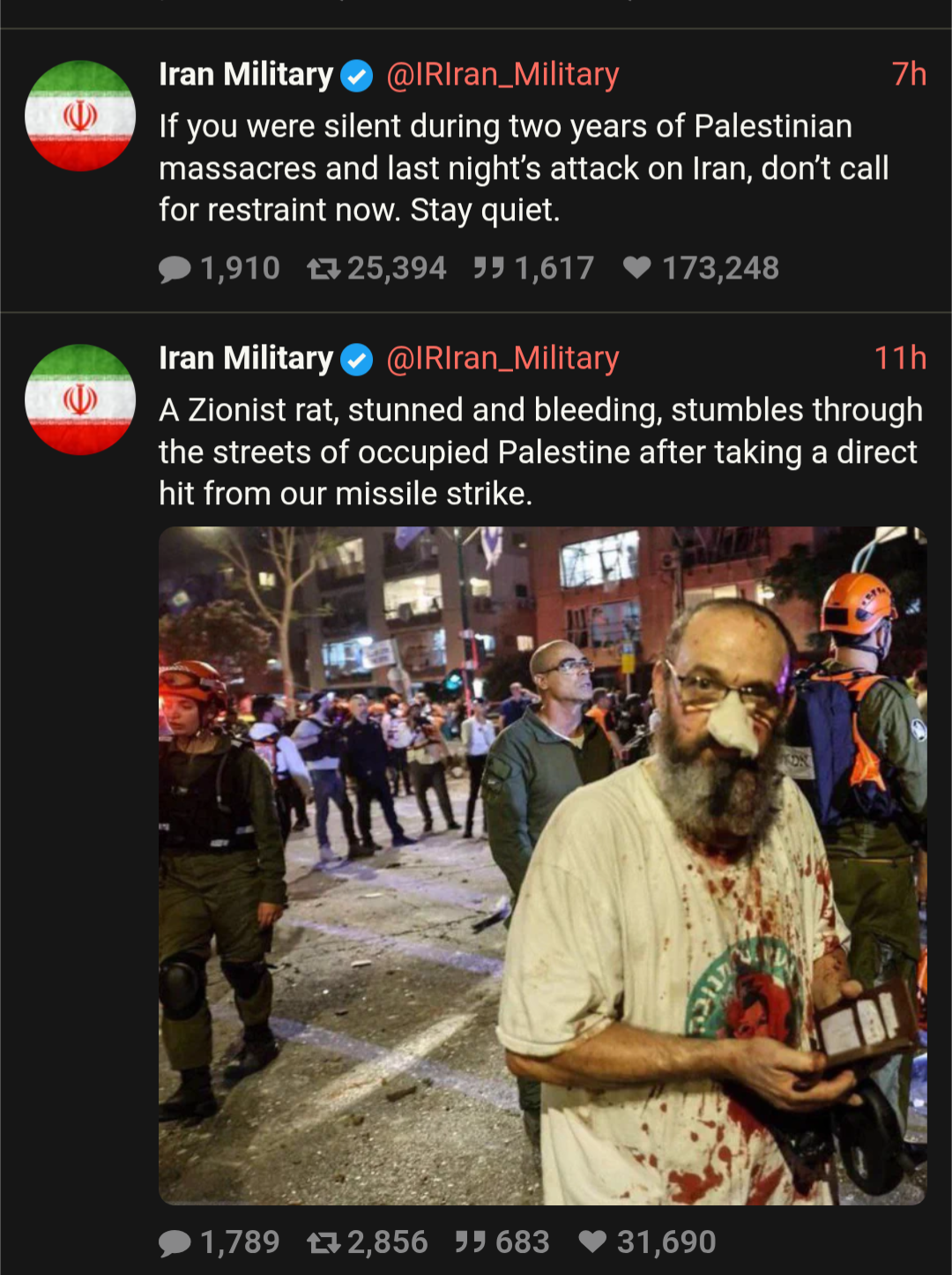Open the attached photo in the 11h tweet
The image size is (952, 1275).
[542, 866]
